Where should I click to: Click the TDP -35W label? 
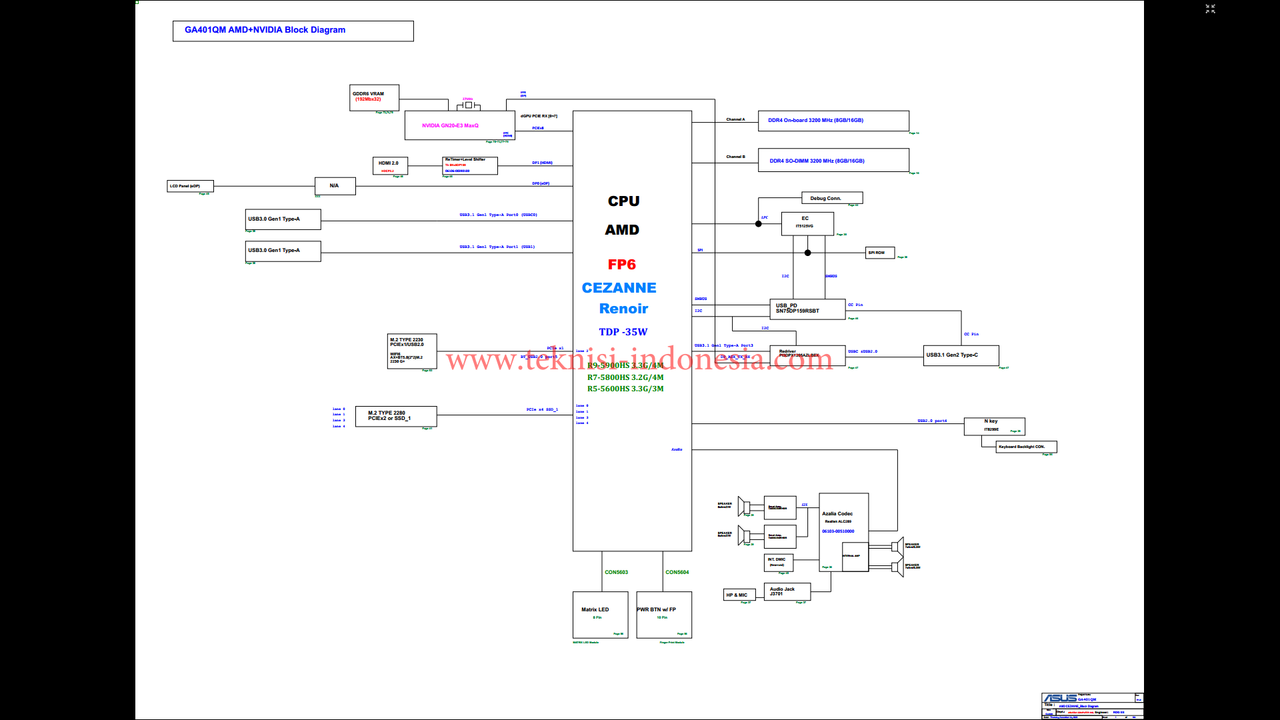tap(623, 332)
